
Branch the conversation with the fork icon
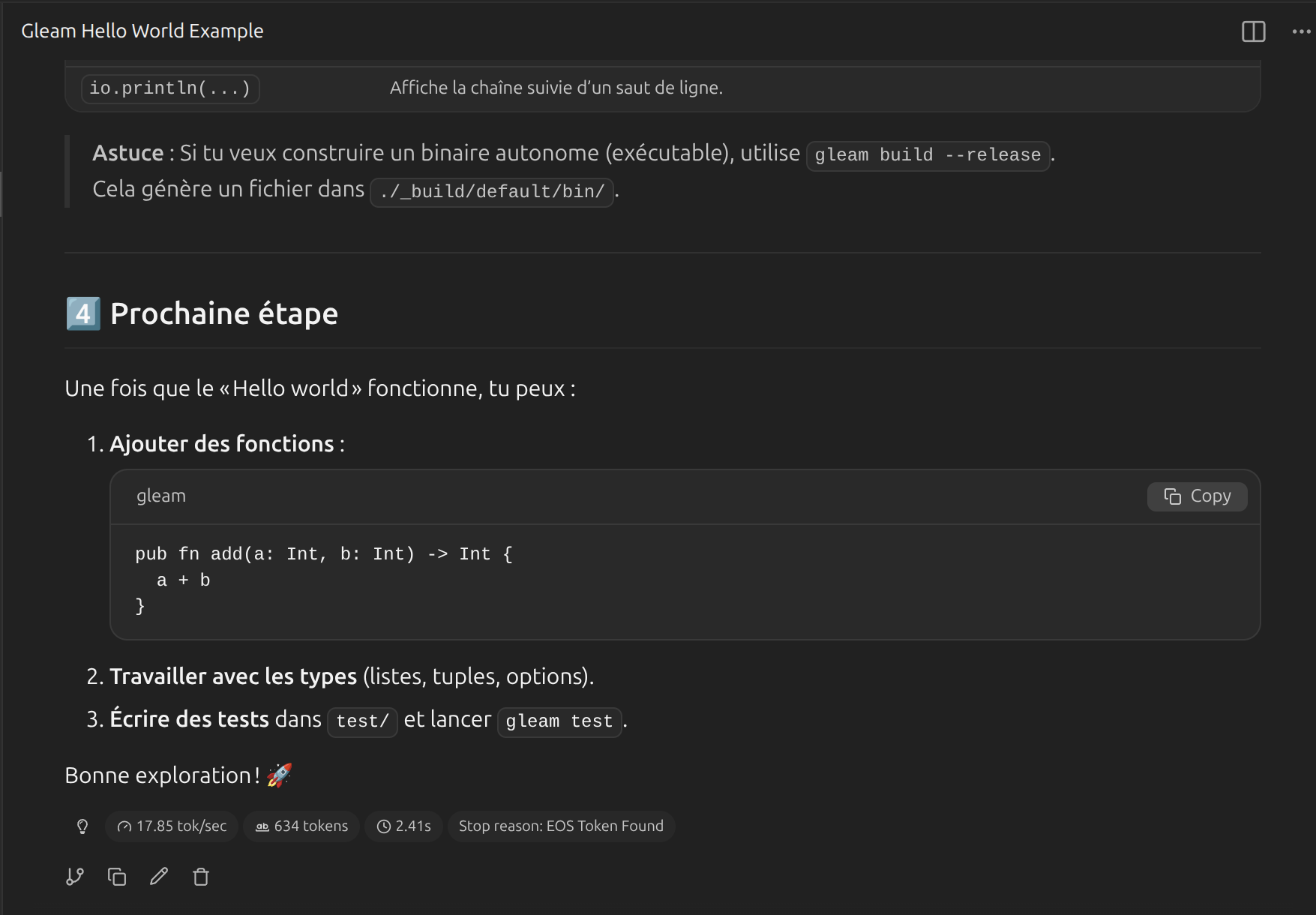(x=75, y=876)
